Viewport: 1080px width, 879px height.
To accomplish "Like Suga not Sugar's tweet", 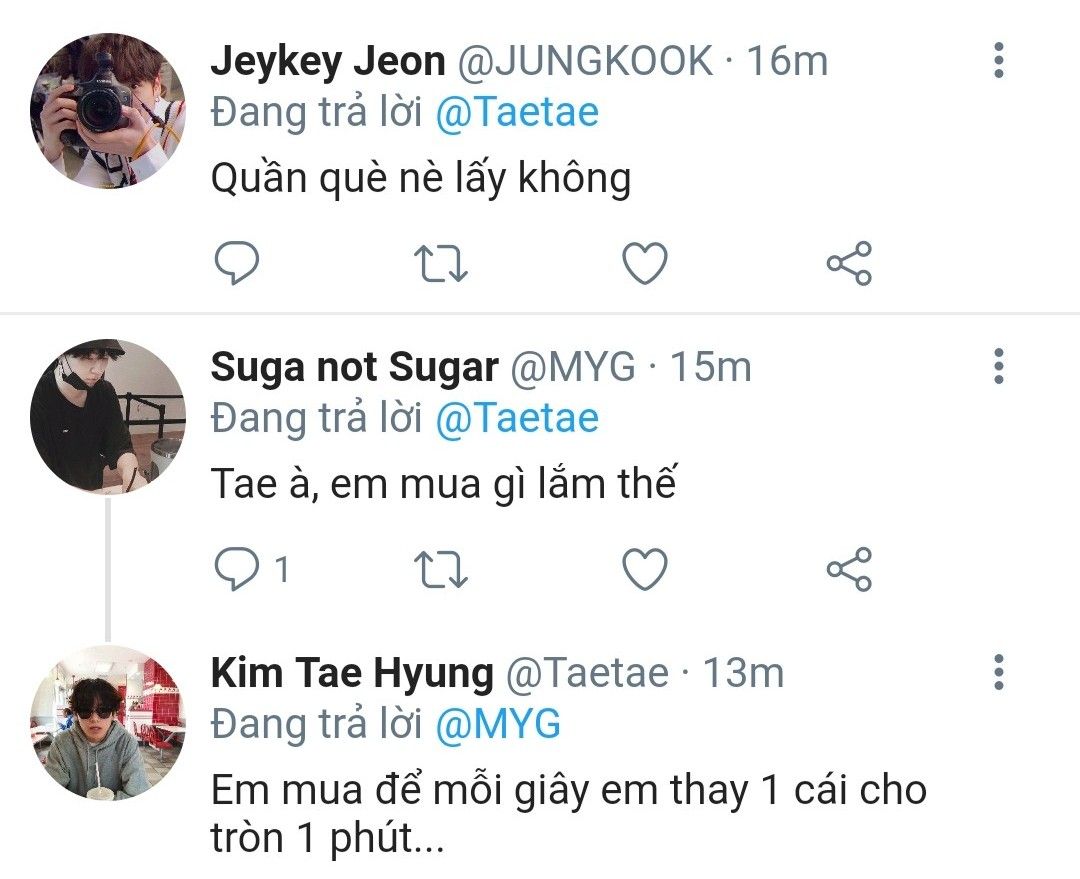I will tap(645, 569).
